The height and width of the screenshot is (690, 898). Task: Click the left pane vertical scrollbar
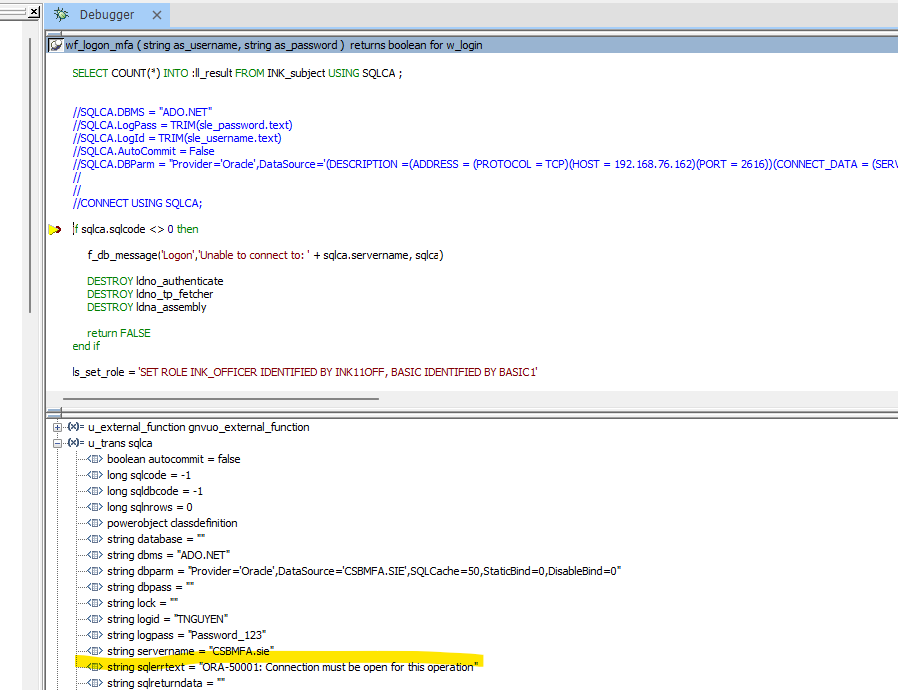(x=30, y=175)
